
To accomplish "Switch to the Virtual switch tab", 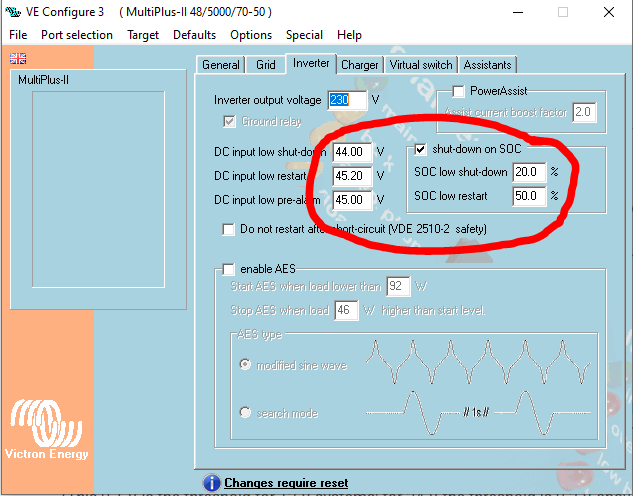I will (x=420, y=65).
